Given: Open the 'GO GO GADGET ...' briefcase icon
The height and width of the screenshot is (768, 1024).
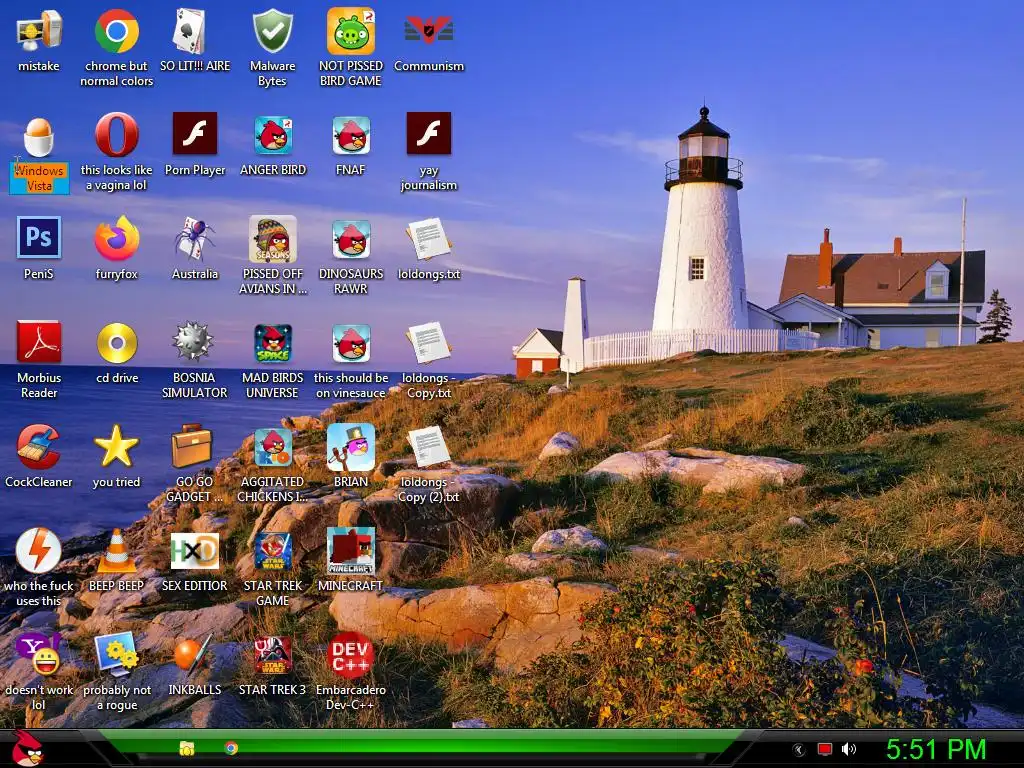Looking at the screenshot, I should point(192,446).
